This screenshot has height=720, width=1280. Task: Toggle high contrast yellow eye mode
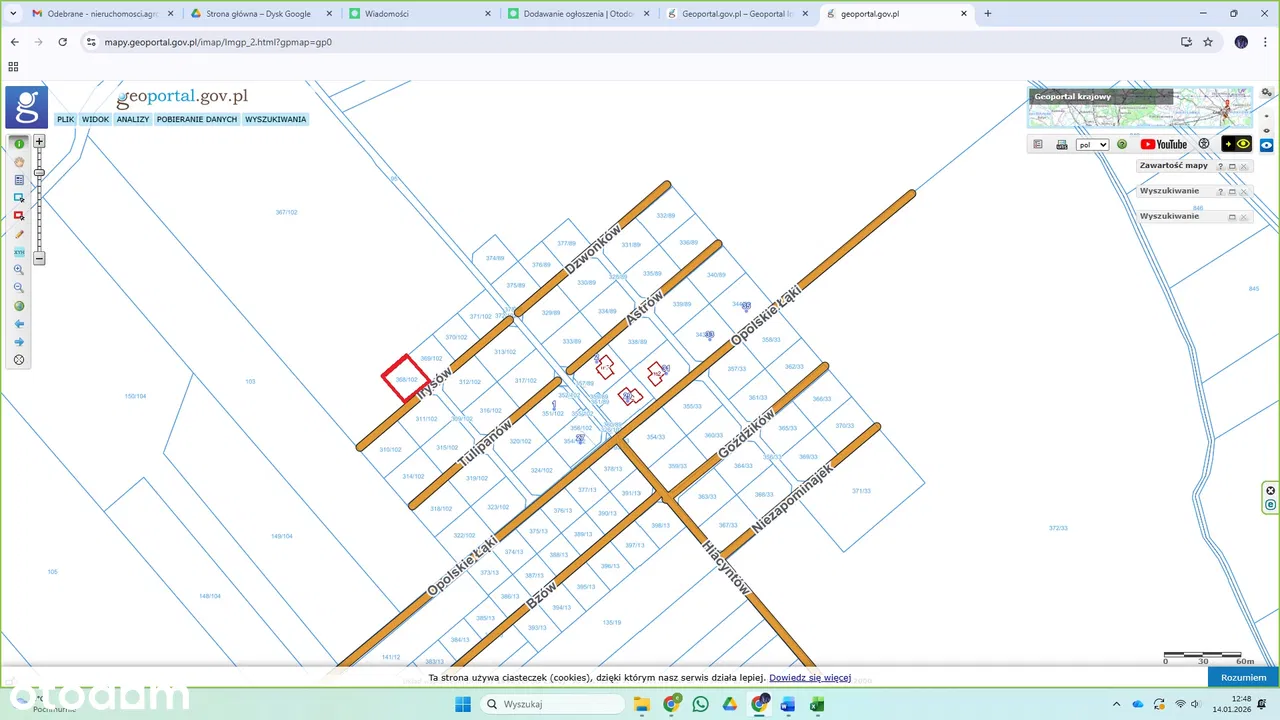click(x=1236, y=144)
